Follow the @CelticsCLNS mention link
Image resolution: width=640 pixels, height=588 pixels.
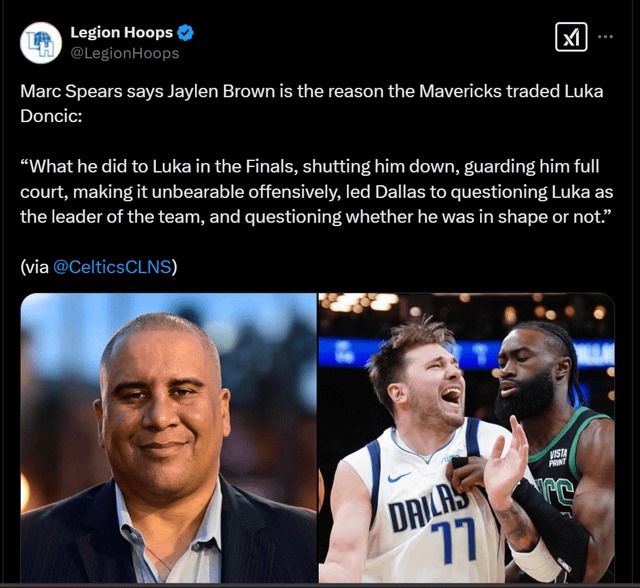112,267
